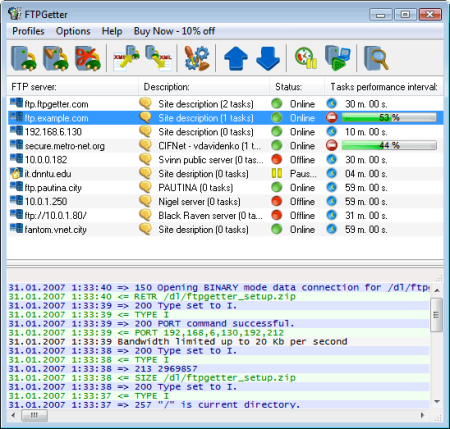The image size is (450, 429).
Task: Click the add FTP server profile icon
Action: [24, 58]
